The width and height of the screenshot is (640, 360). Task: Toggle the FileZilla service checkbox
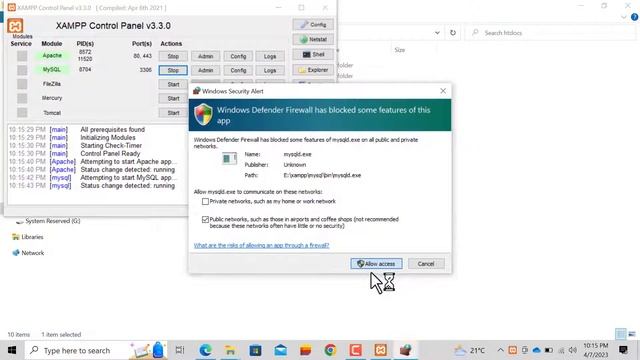[x=22, y=84]
